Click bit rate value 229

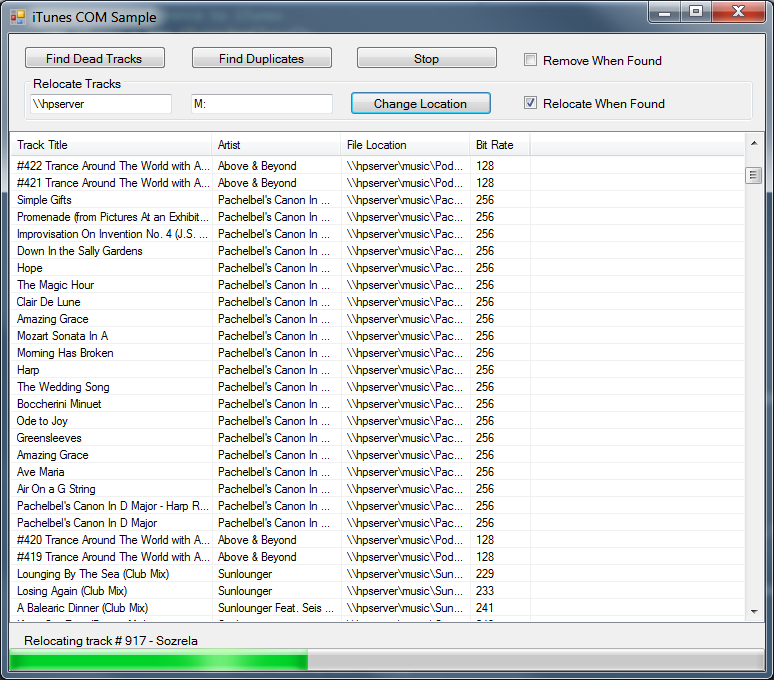(485, 574)
